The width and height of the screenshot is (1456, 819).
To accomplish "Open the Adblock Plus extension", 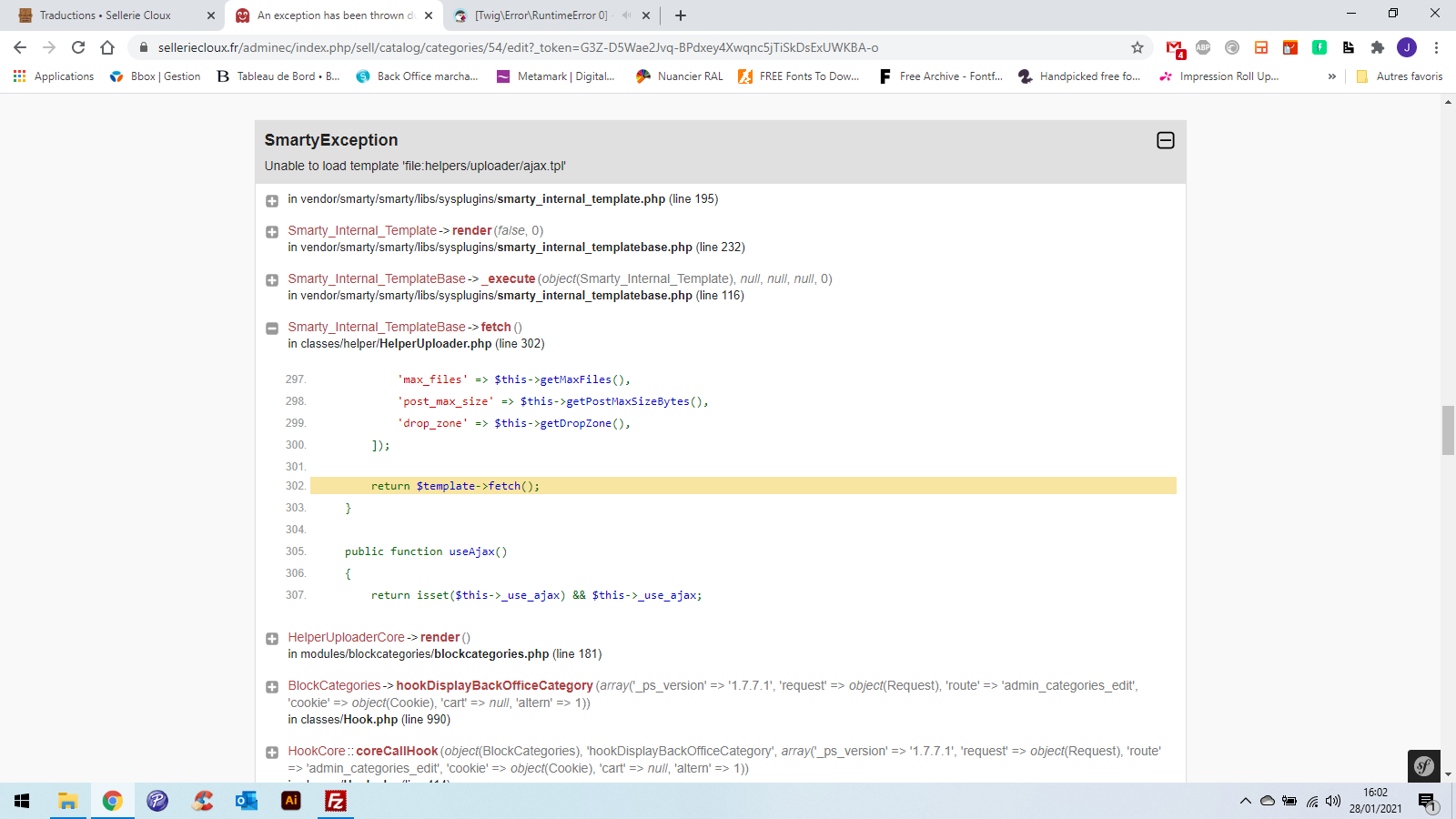I will pyautogui.click(x=1203, y=47).
